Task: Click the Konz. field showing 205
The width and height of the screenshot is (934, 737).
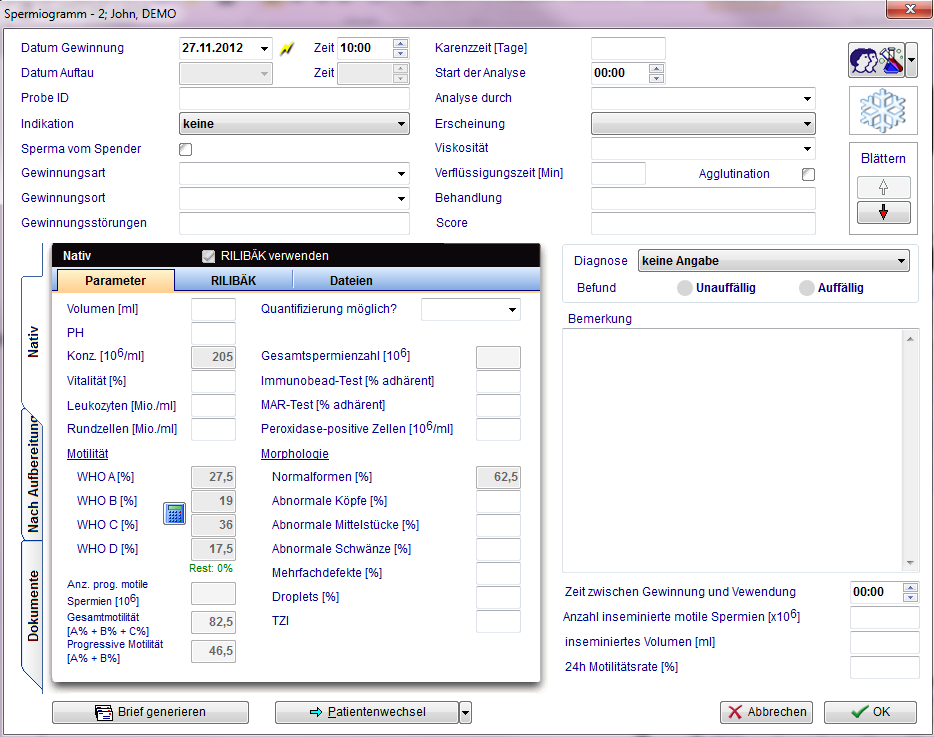Action: pyautogui.click(x=213, y=357)
